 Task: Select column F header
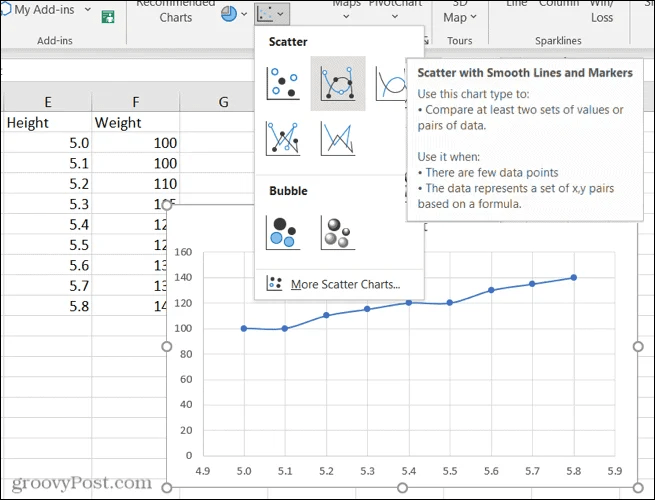[x=135, y=102]
